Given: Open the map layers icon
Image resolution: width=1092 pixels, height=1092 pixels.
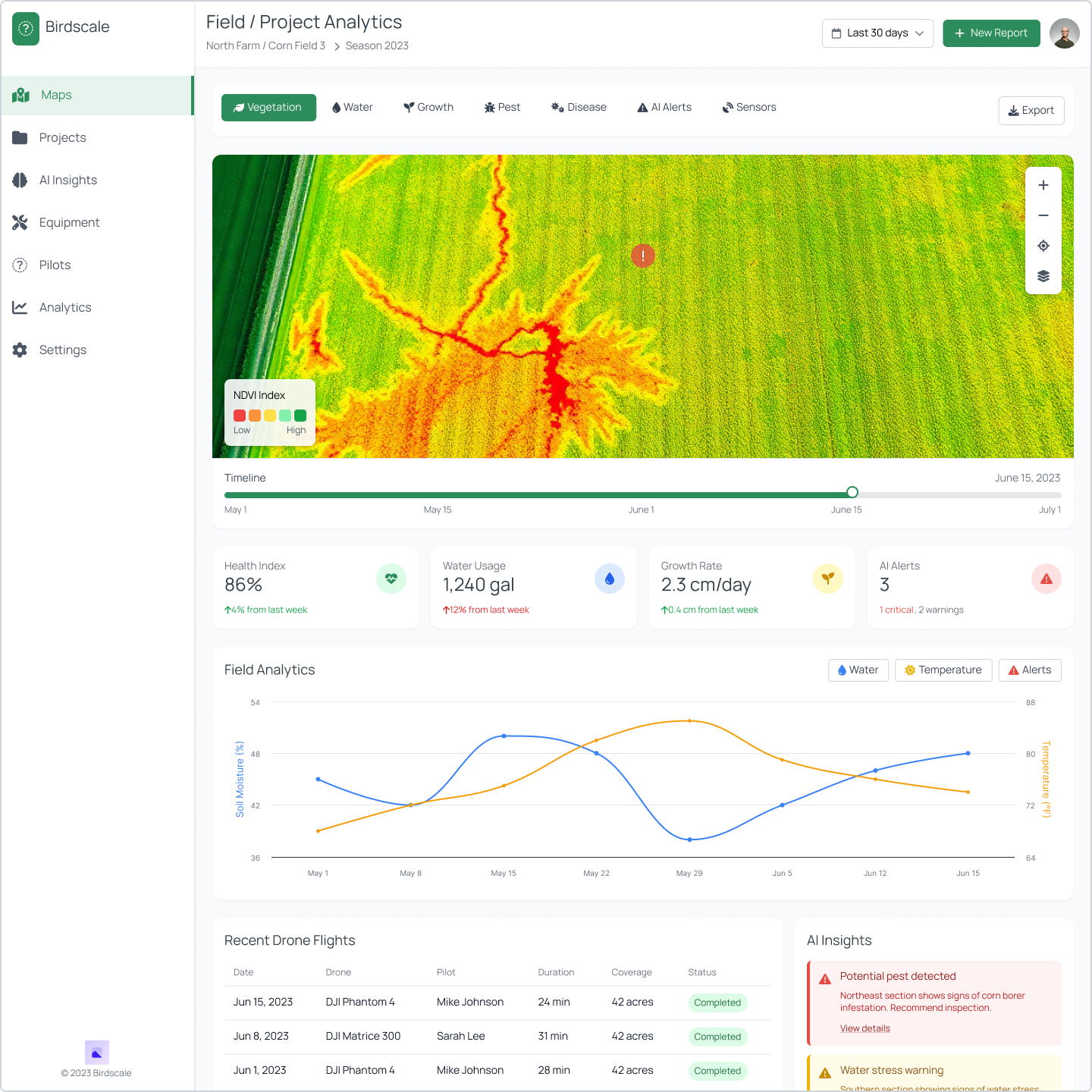Looking at the screenshot, I should tap(1043, 276).
